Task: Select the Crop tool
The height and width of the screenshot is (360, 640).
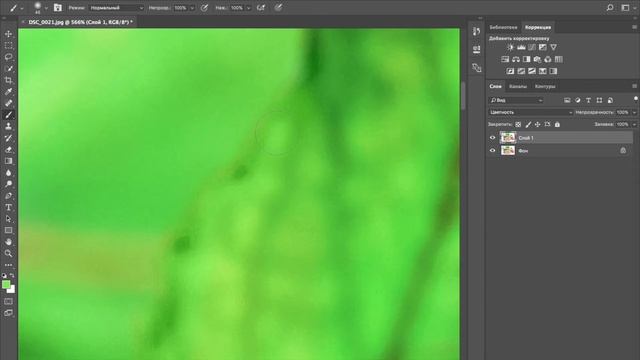Action: pos(8,80)
